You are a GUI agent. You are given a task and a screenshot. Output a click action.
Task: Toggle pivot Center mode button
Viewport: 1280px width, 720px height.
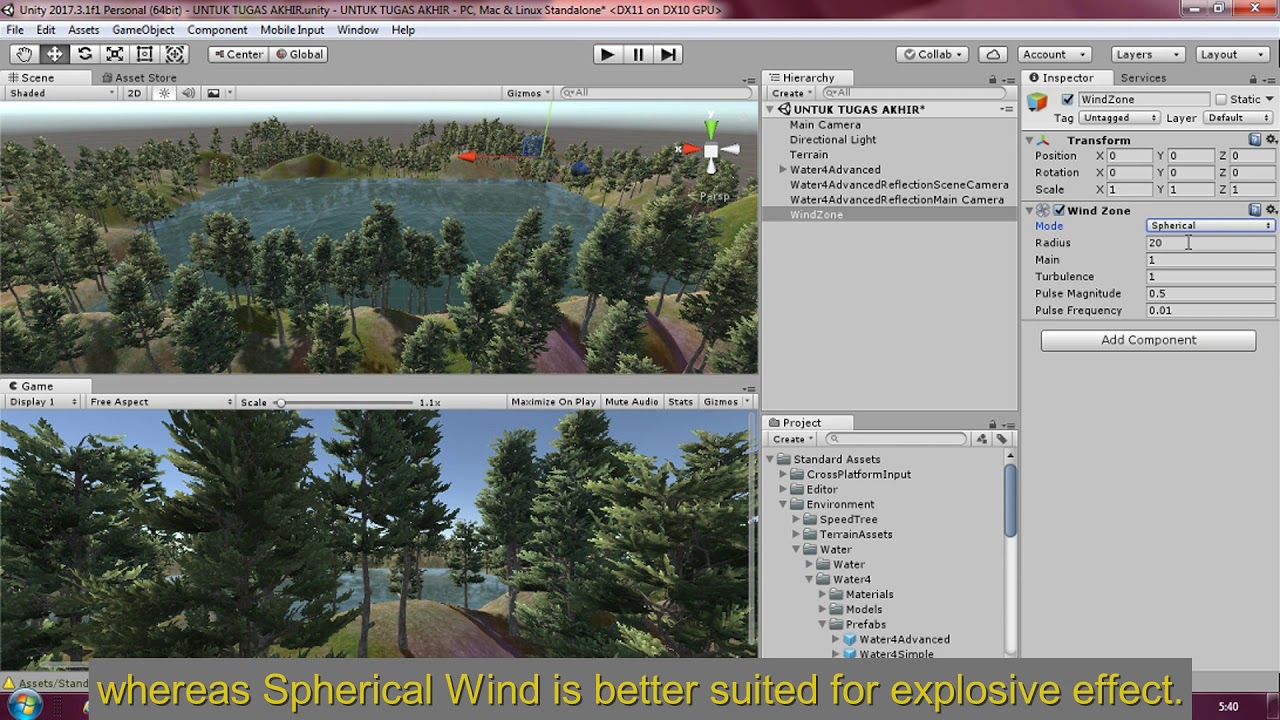(237, 54)
